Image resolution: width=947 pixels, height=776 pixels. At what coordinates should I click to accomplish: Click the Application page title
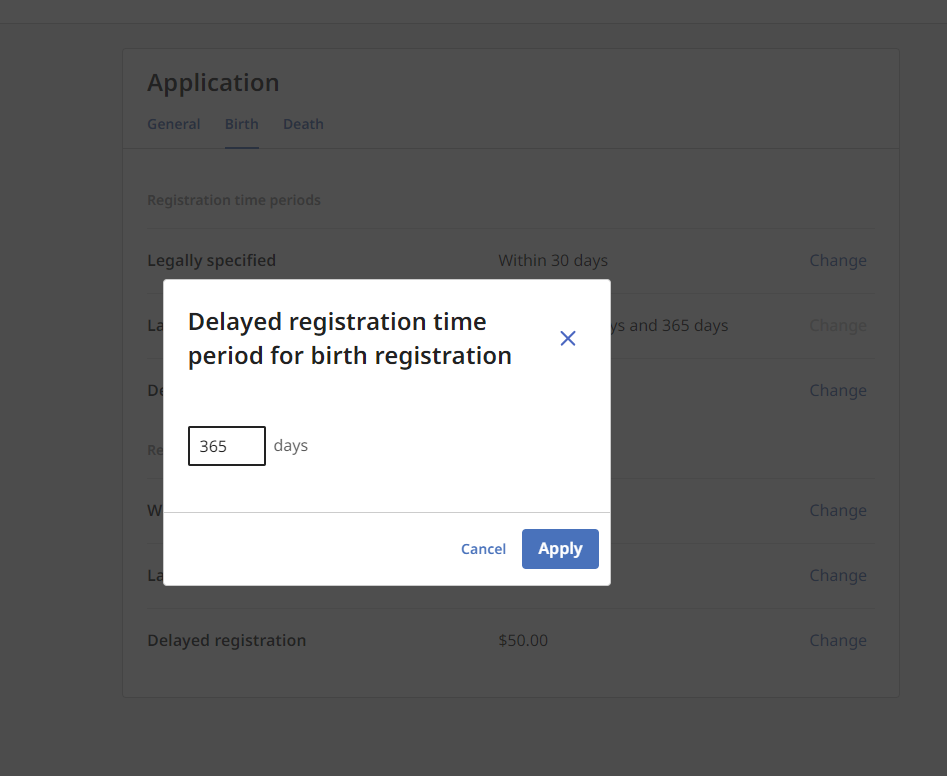(x=213, y=83)
